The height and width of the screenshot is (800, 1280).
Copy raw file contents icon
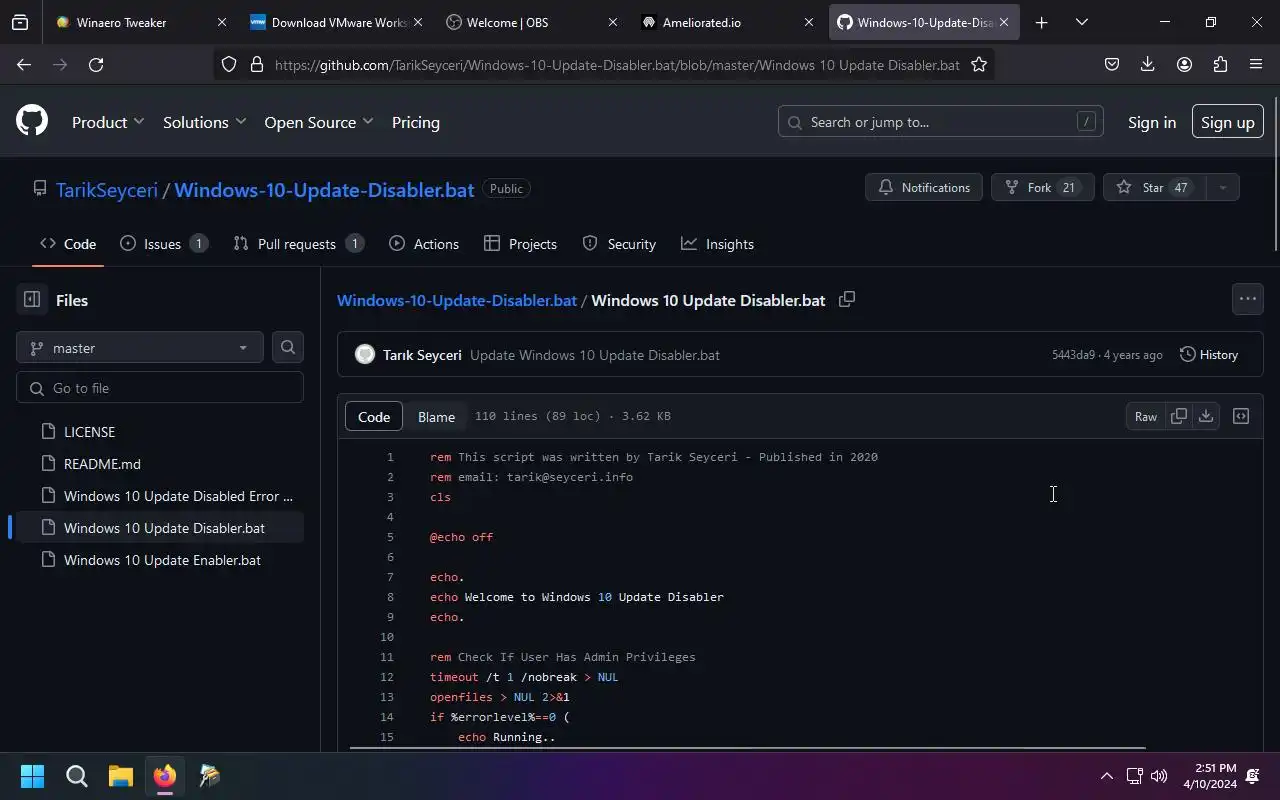(1179, 416)
